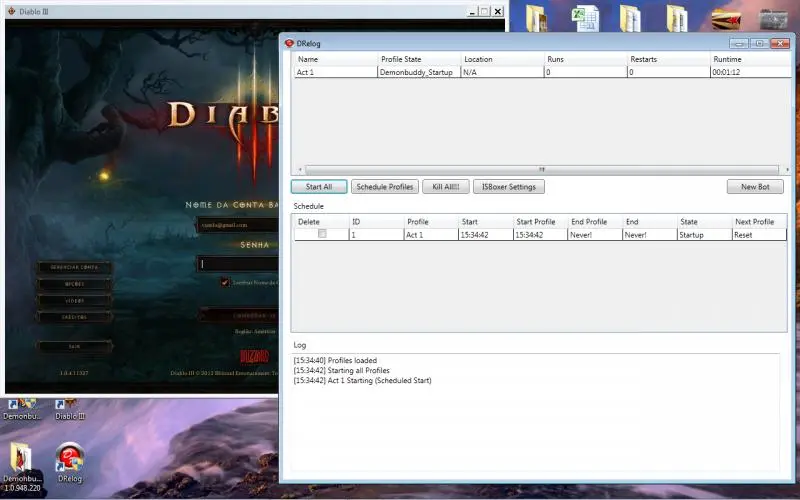Select the Diablo III desktop shortcut
This screenshot has height=500, width=800.
click(x=70, y=410)
